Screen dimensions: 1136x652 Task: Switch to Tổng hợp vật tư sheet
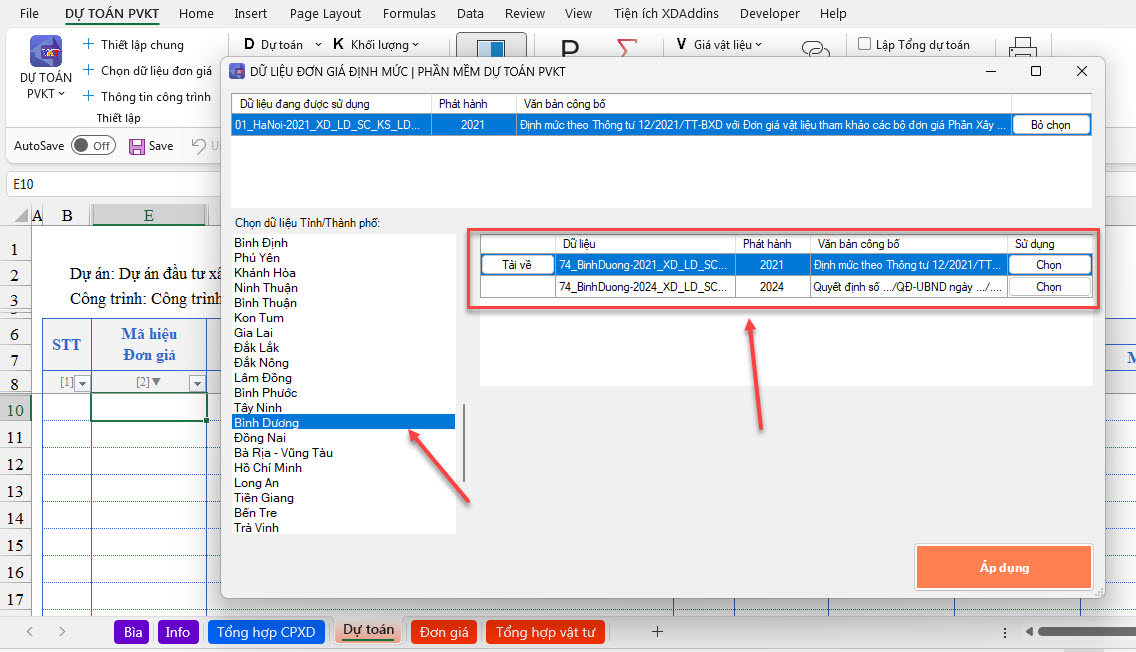[x=545, y=632]
